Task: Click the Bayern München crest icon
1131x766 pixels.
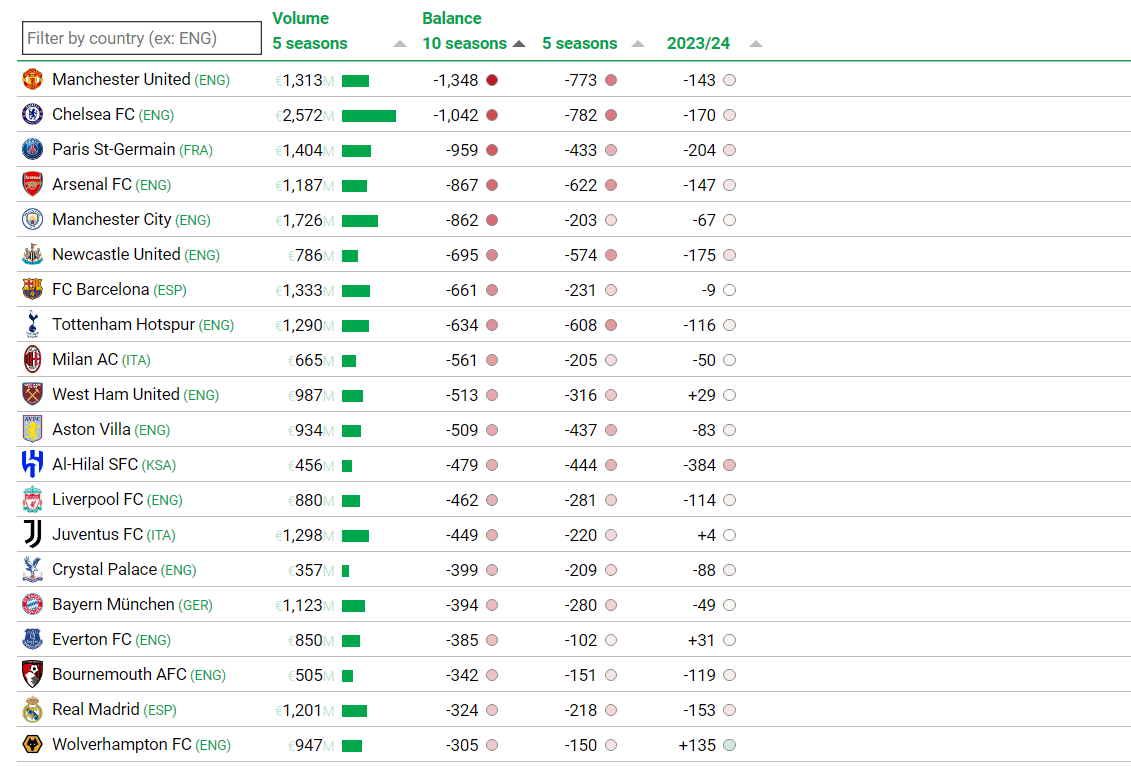Action: tap(32, 605)
